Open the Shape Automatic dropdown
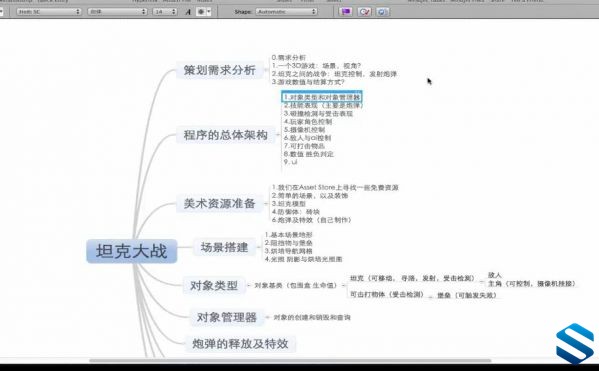The height and width of the screenshot is (371, 599). (287, 12)
